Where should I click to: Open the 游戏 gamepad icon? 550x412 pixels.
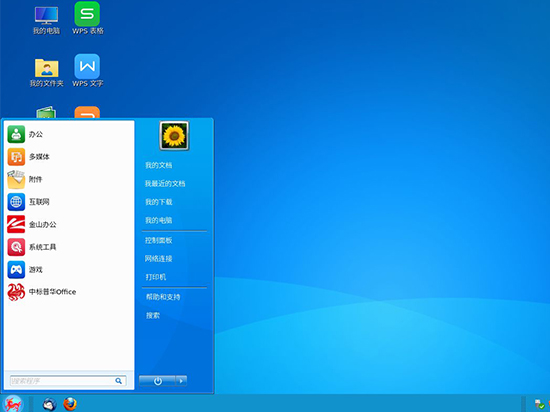point(16,270)
